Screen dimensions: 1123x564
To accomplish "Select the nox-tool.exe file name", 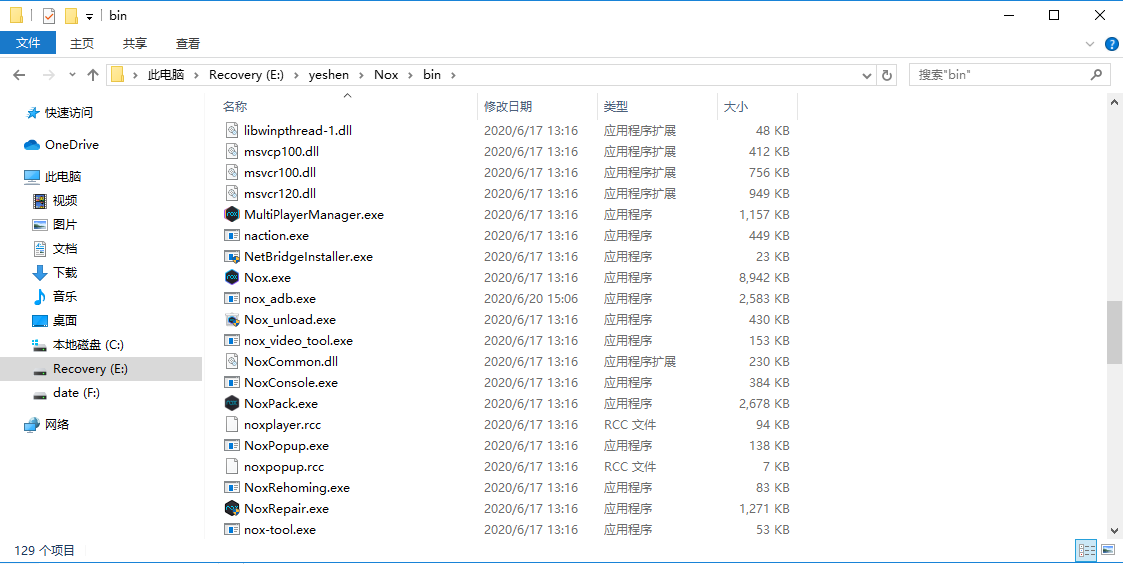I will (280, 530).
